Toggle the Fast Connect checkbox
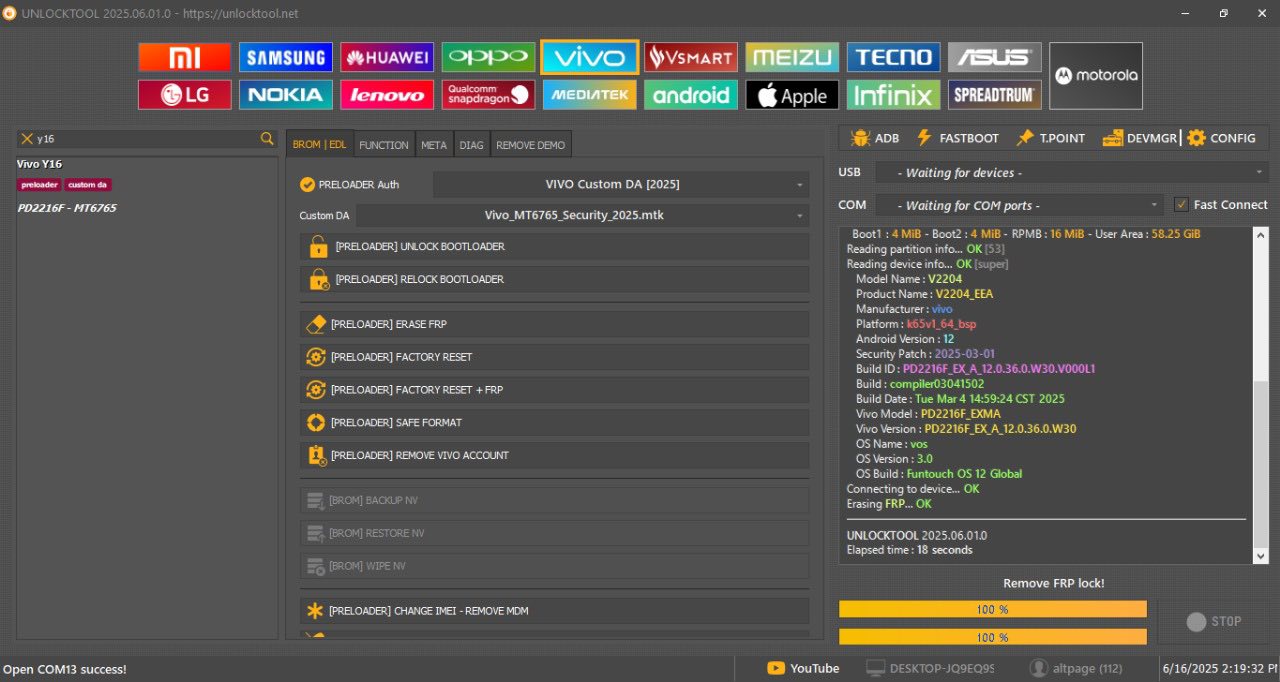 1181,205
